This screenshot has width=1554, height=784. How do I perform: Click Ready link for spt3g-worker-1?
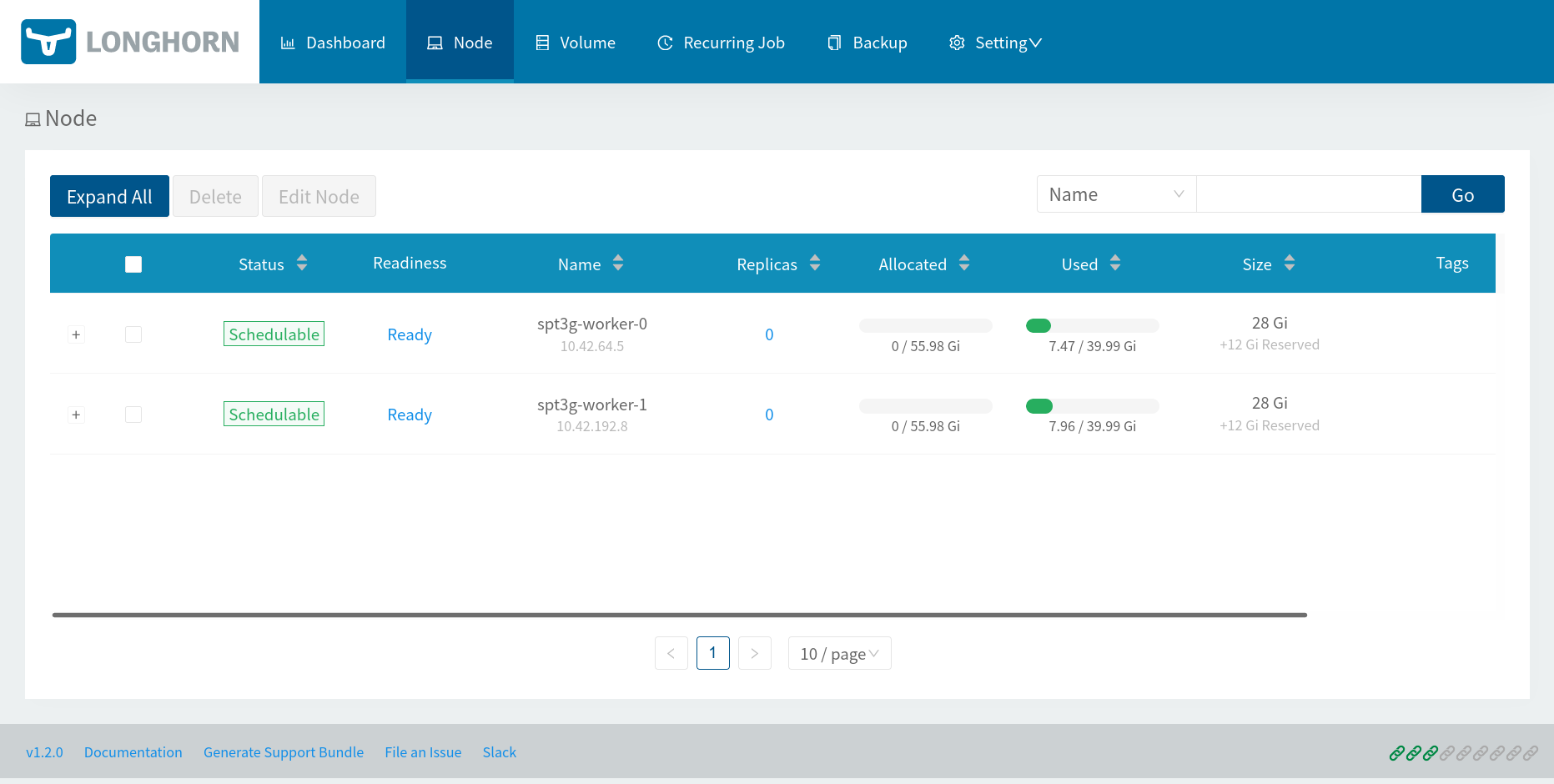tap(410, 415)
